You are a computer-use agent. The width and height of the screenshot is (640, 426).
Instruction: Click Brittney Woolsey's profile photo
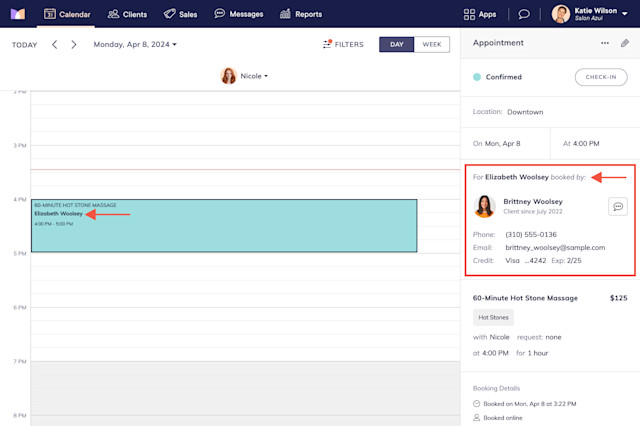pos(484,206)
